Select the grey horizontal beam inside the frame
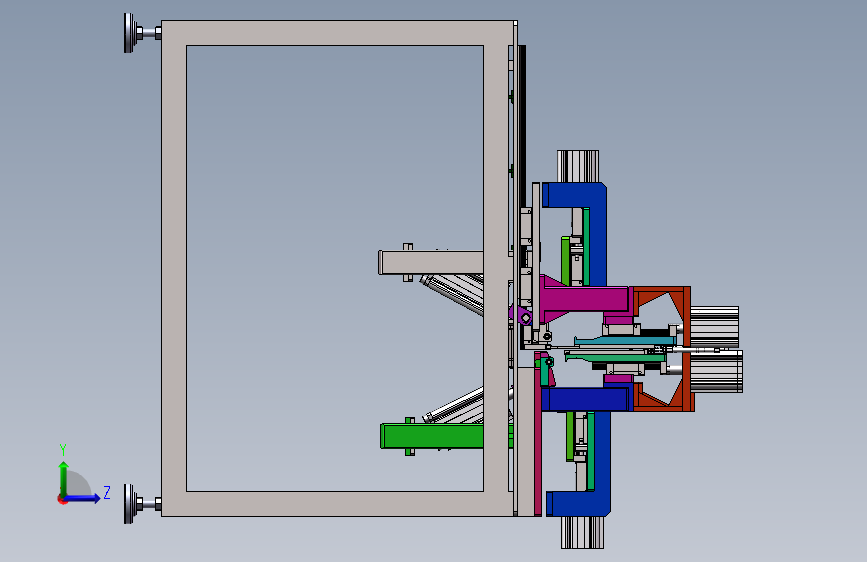 (431, 263)
